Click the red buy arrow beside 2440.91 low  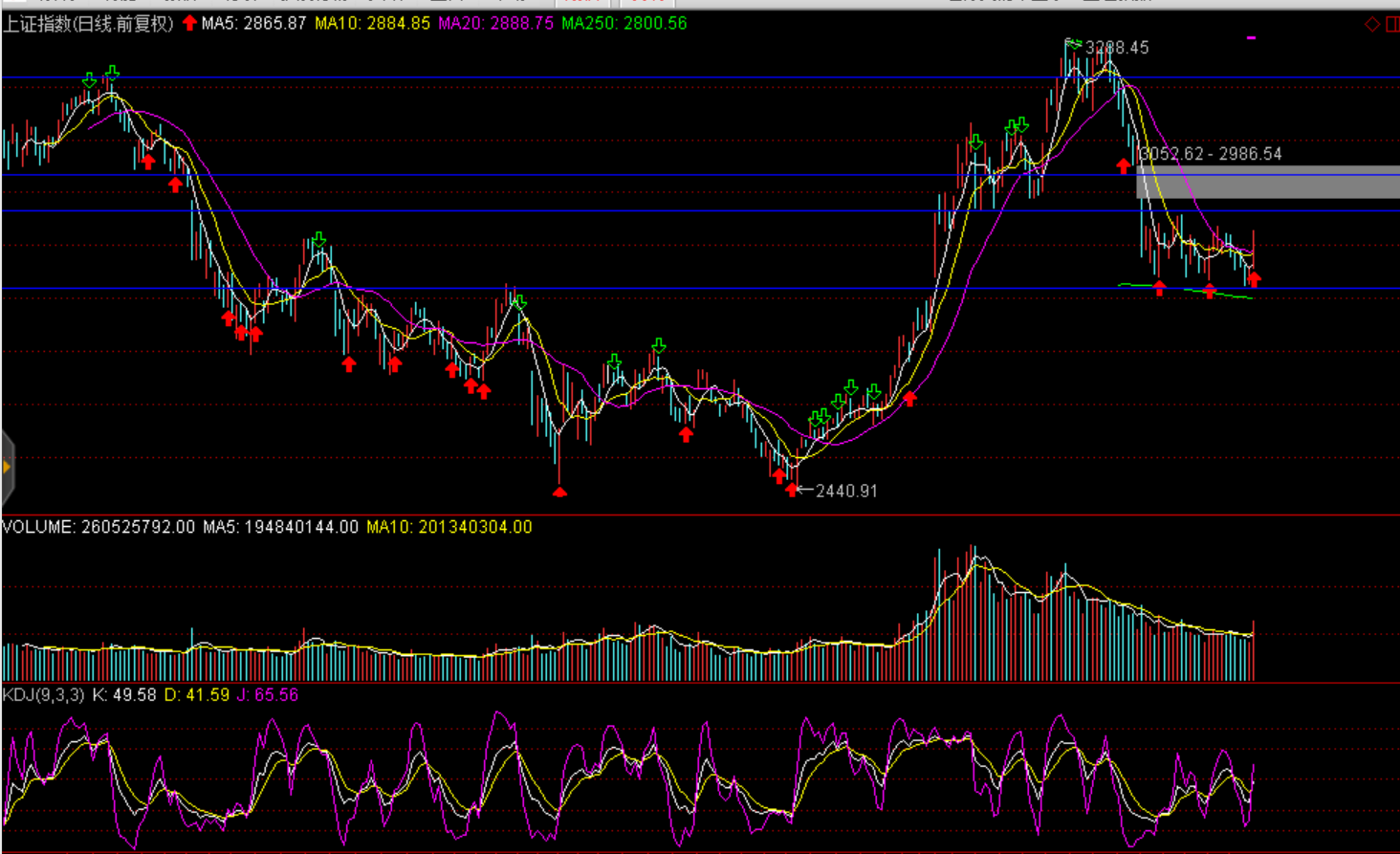pyautogui.click(x=792, y=490)
